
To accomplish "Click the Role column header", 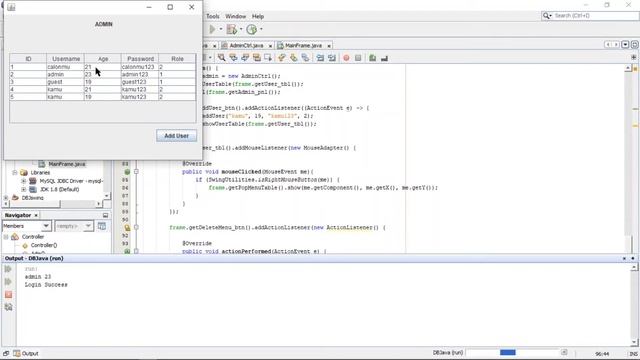I will (177, 59).
